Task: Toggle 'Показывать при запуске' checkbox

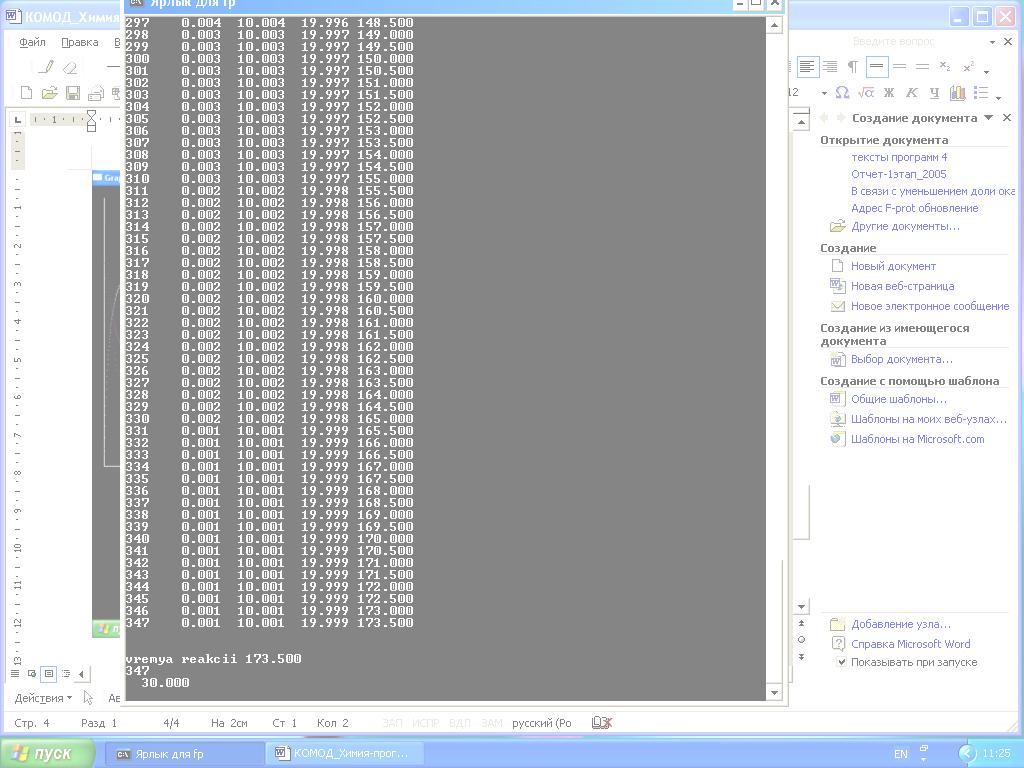Action: click(841, 662)
